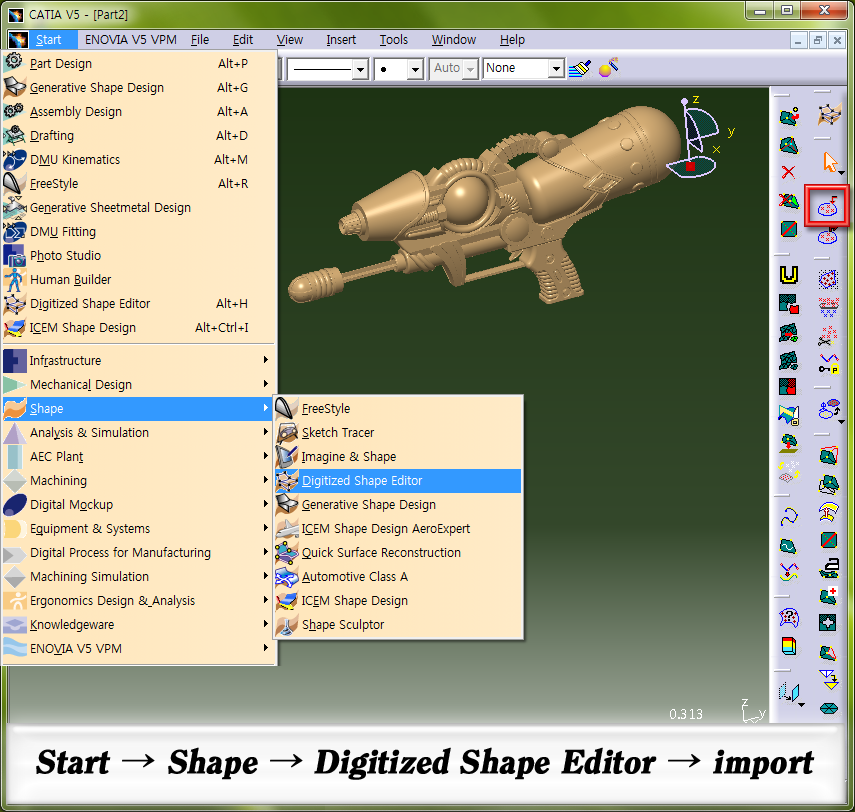Click the CATIA Start logo icon
Viewport: 855px width, 812px height.
18,40
